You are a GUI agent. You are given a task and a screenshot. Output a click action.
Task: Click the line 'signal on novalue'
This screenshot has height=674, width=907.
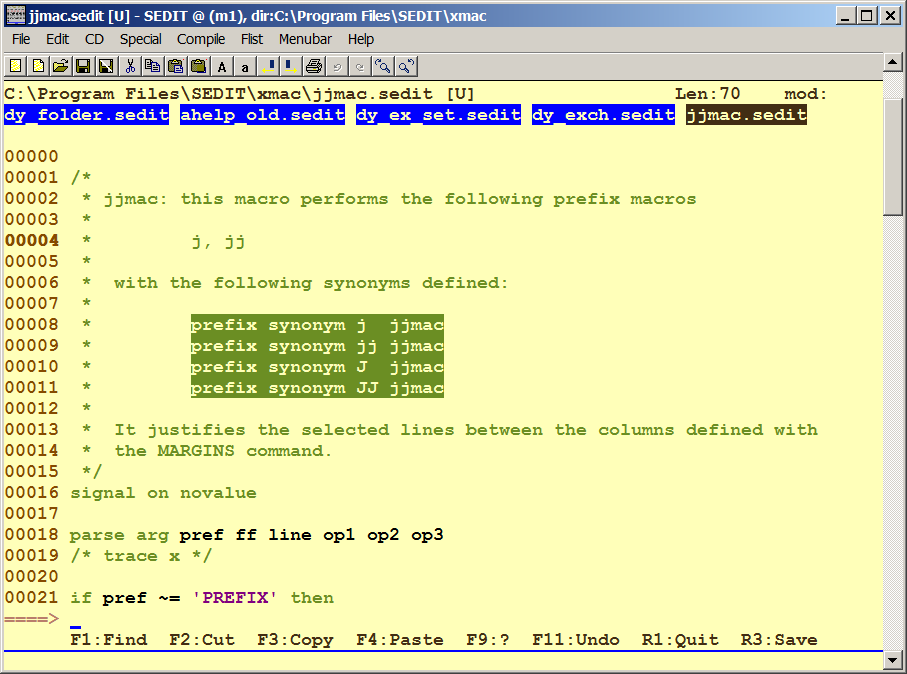coord(163,493)
